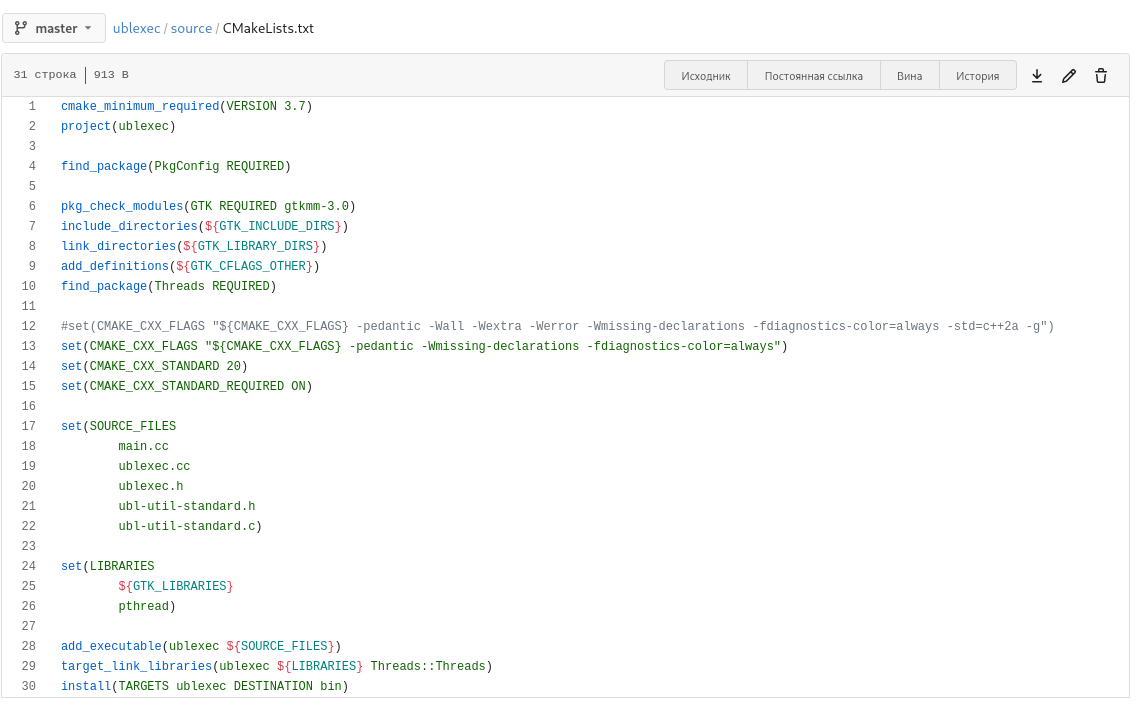The image size is (1148, 723).
Task: Click the pencil icon to edit file
Action: (x=1069, y=76)
